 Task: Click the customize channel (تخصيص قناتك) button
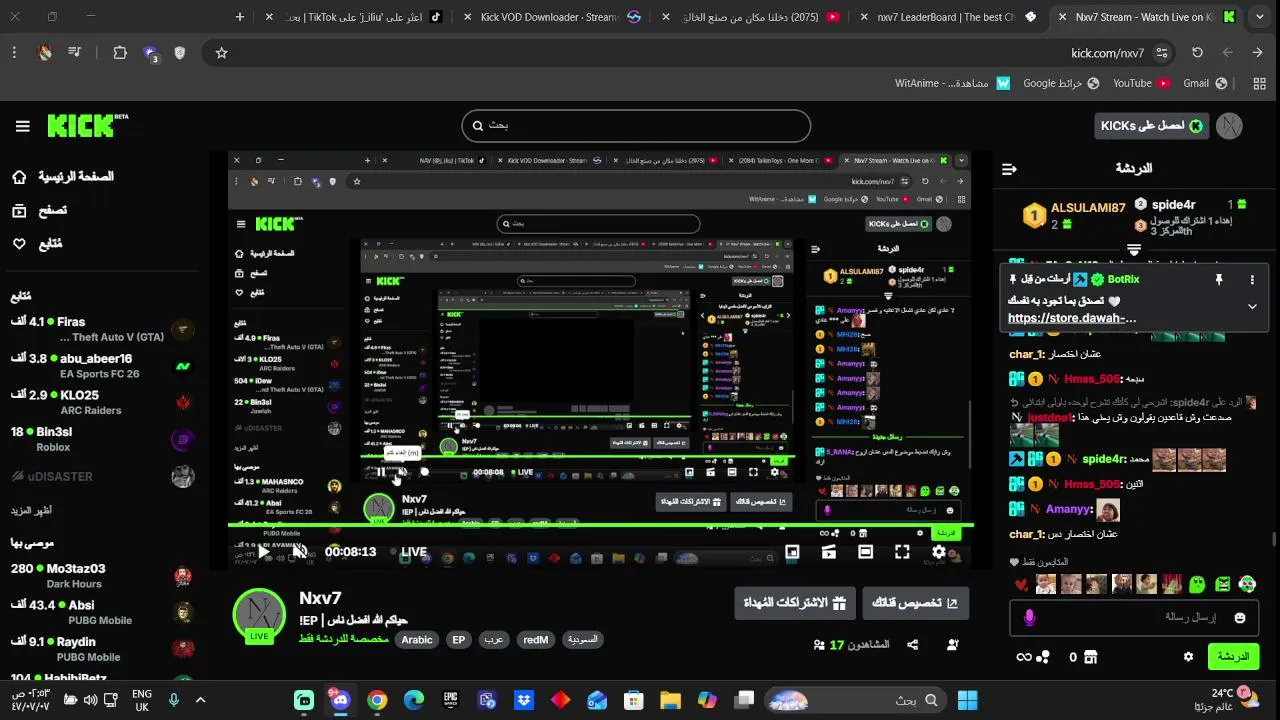point(915,603)
